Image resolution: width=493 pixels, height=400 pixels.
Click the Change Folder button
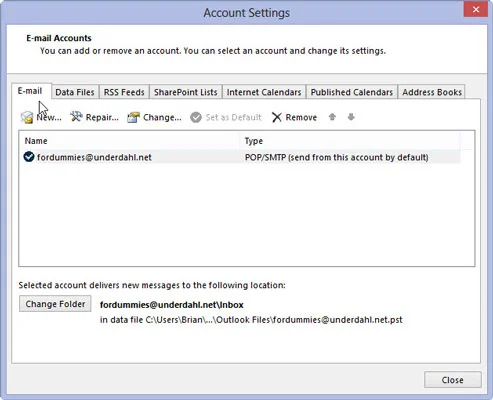click(55, 304)
